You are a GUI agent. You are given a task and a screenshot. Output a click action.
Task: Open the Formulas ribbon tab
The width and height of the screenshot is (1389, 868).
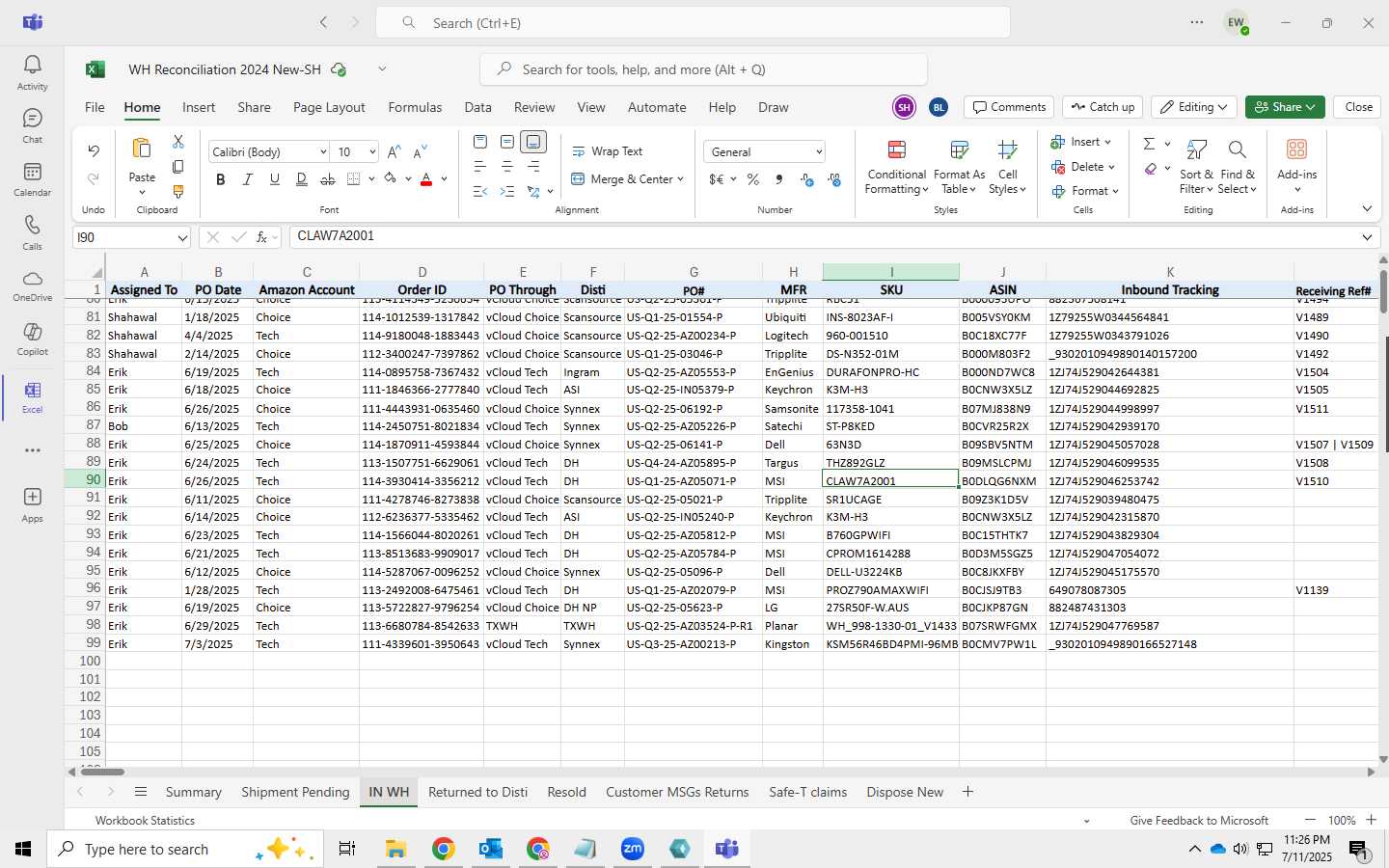[x=415, y=107]
